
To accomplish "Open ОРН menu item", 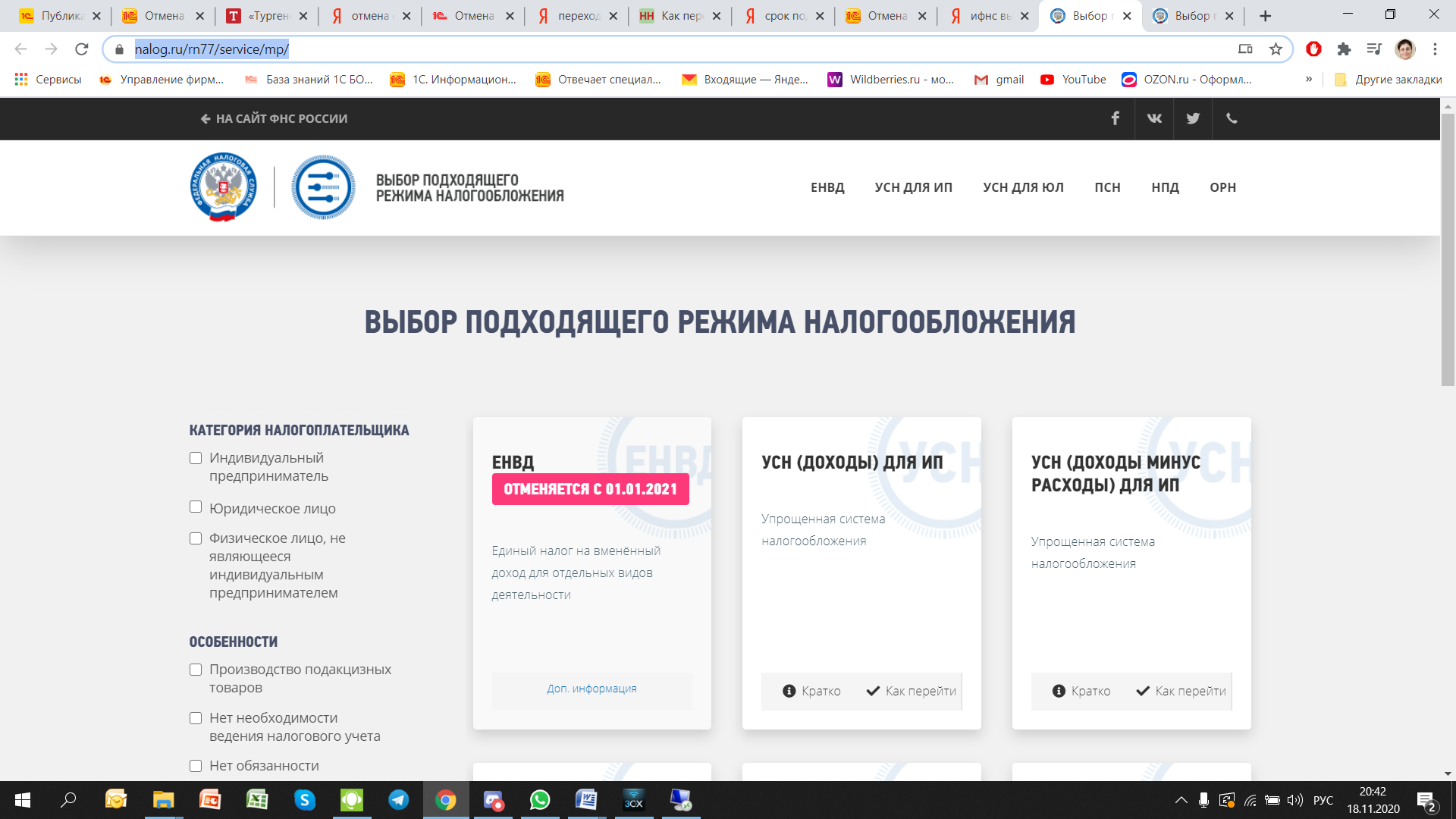I will [1222, 187].
